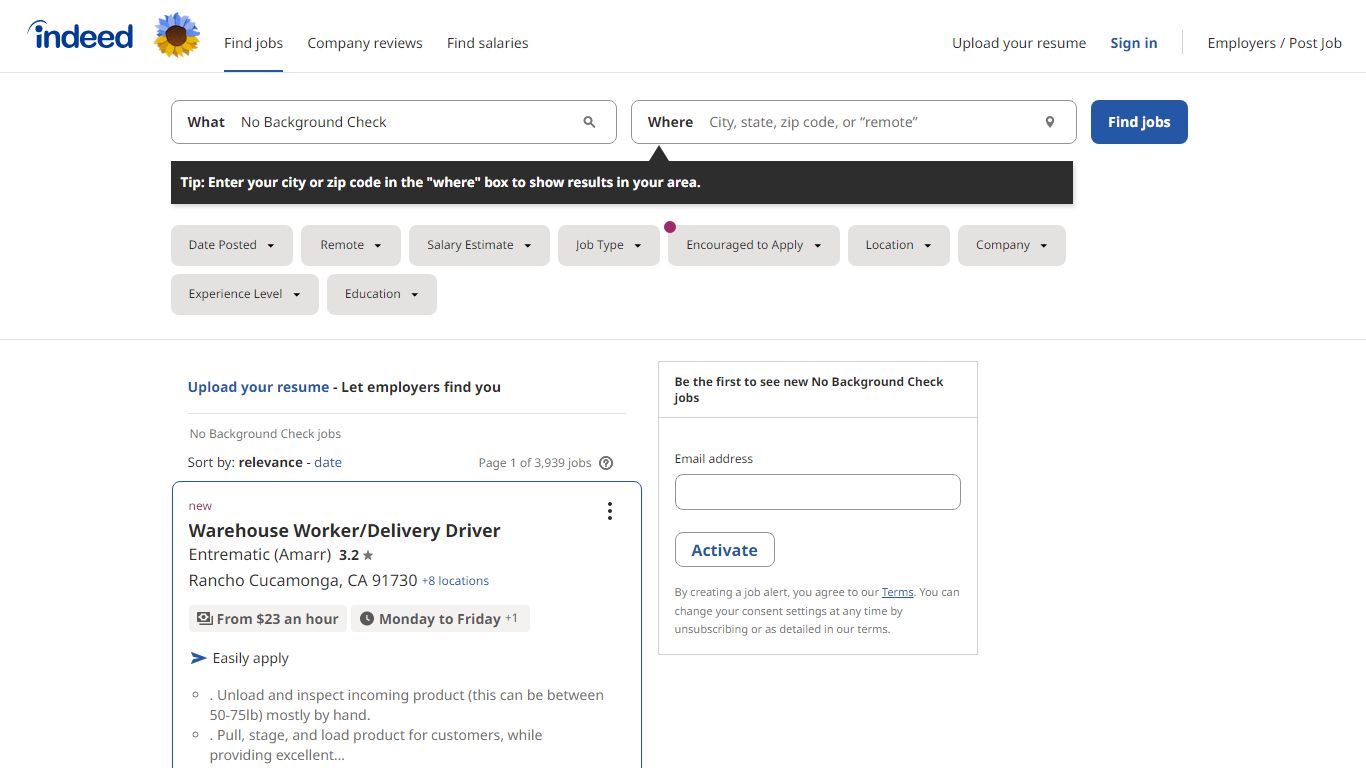
Task: Open the Encouraged to Apply filter
Action: (754, 245)
